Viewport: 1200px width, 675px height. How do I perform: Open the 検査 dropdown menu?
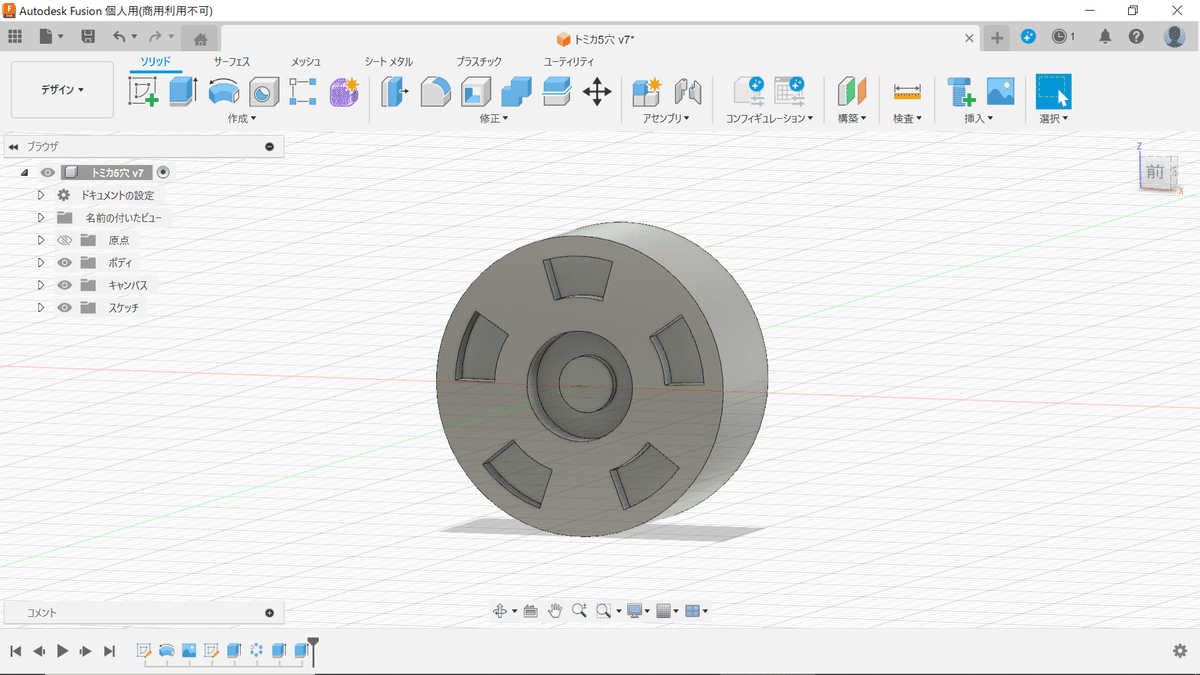[x=907, y=118]
